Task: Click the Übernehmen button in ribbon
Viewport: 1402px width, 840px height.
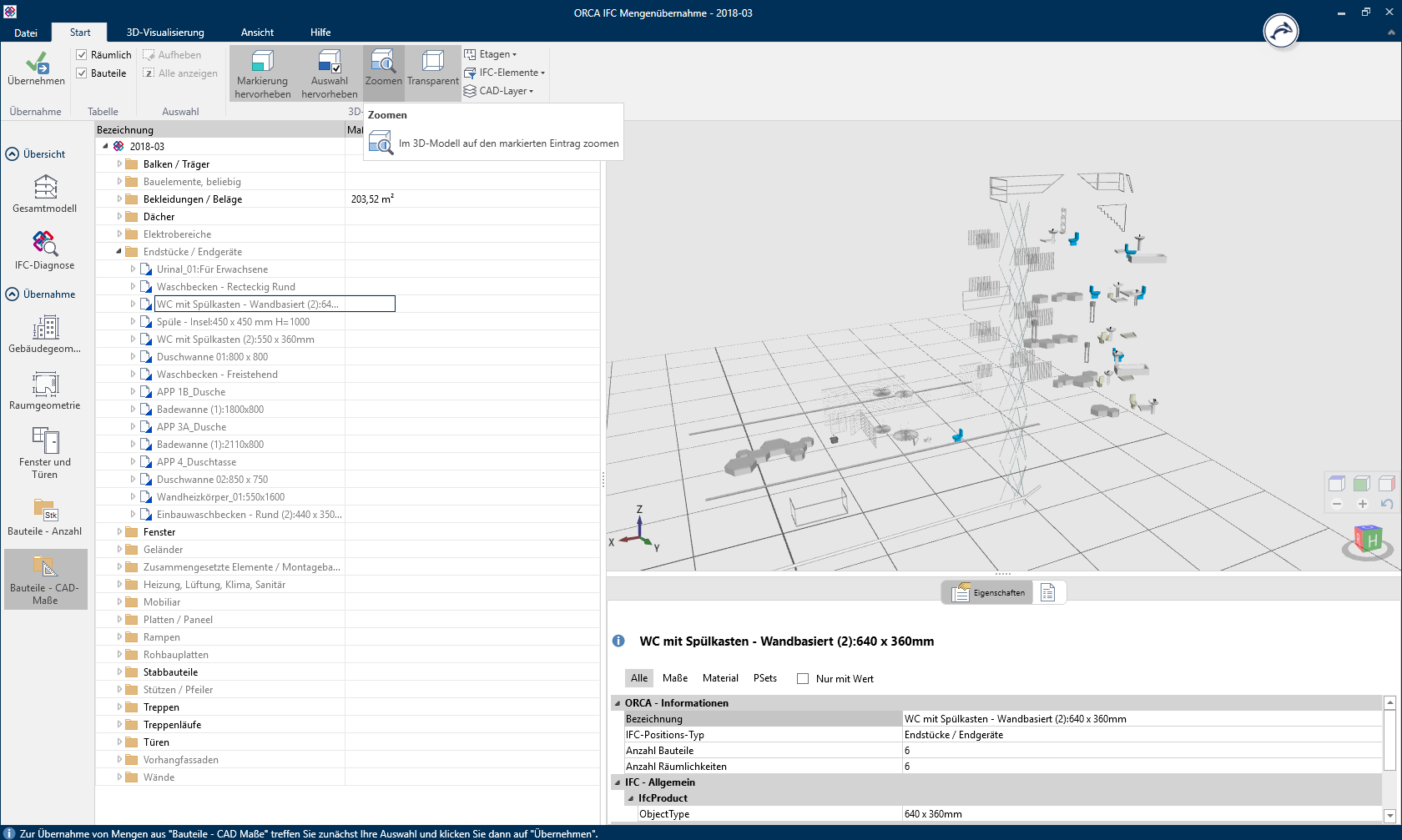Action: pos(36,69)
